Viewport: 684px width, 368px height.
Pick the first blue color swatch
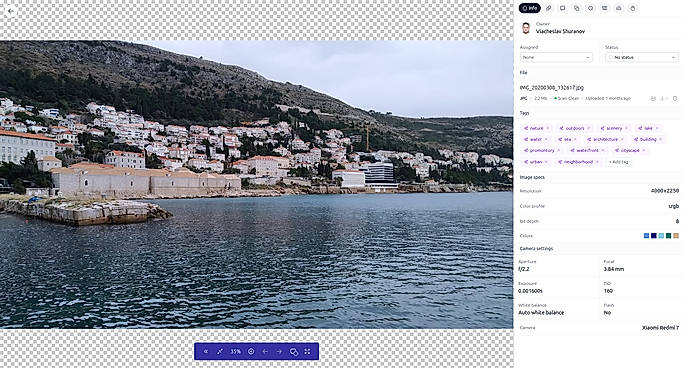(x=646, y=236)
